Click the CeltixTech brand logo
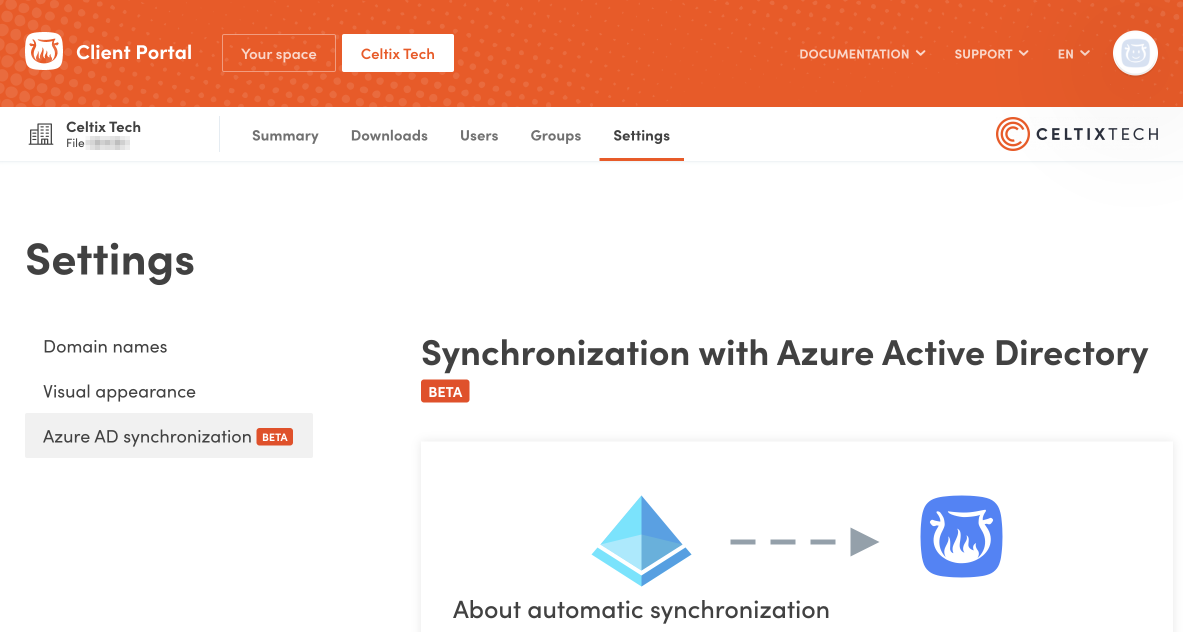Screen dimensions: 1183x632 click(1077, 134)
